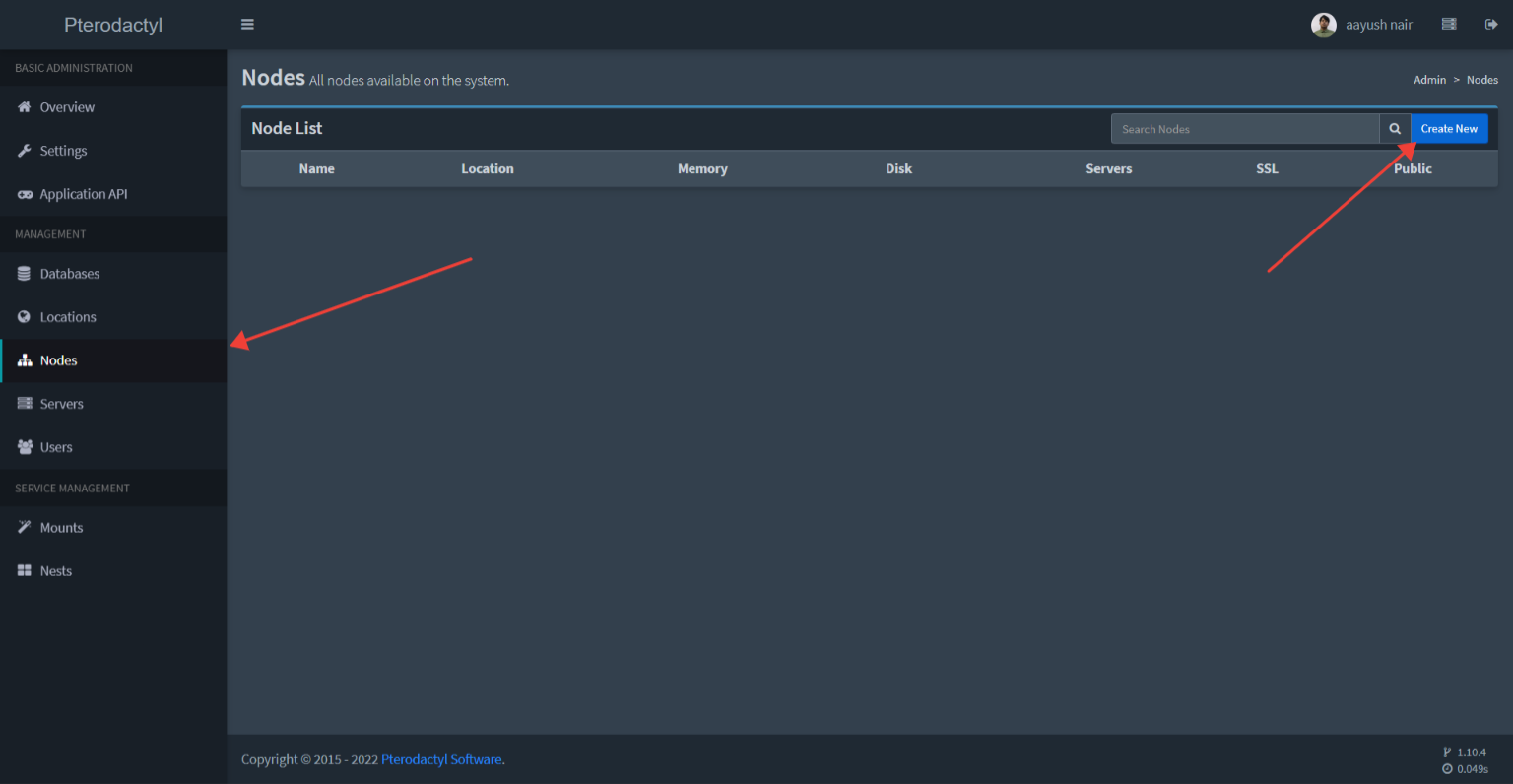This screenshot has width=1513, height=784.
Task: Click the logout icon in top bar
Action: point(1491,25)
